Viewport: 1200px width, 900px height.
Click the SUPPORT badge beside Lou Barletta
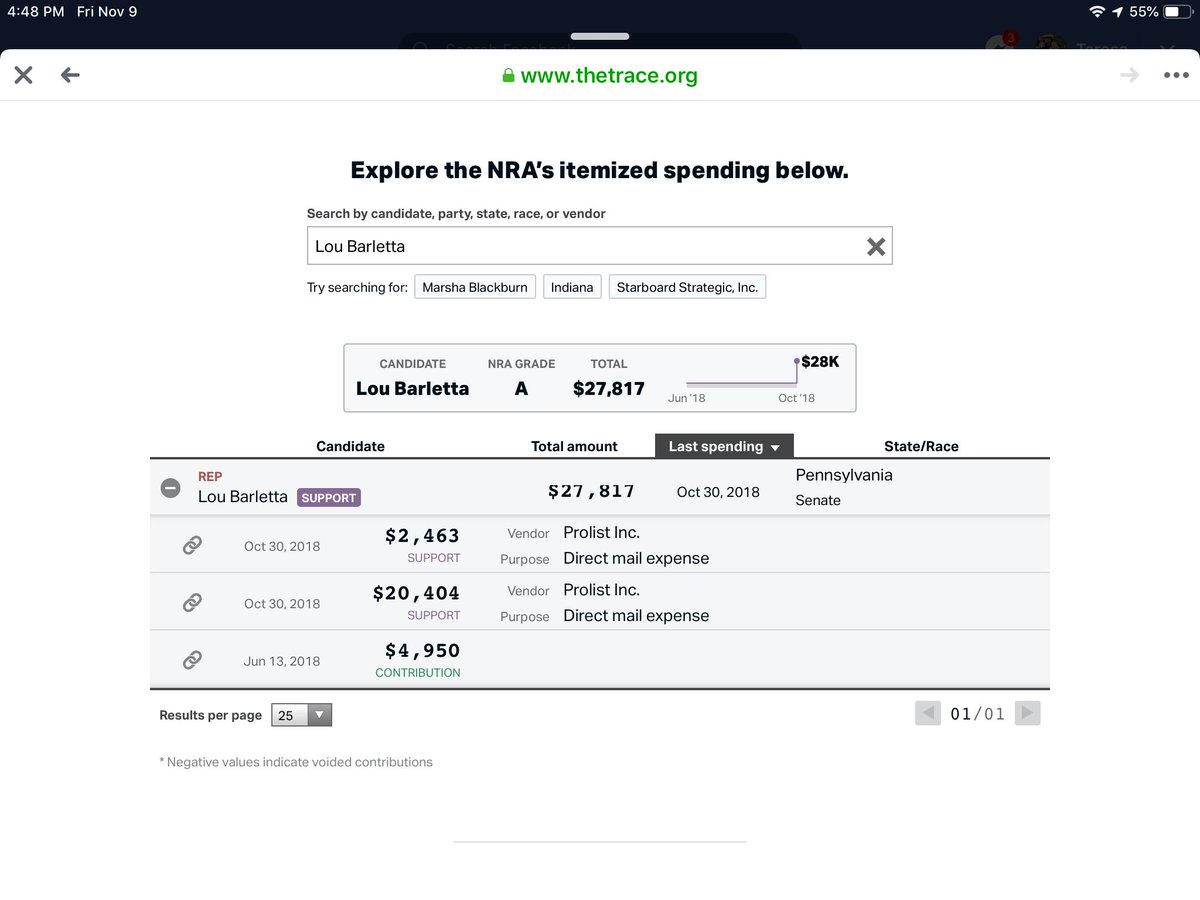[328, 497]
